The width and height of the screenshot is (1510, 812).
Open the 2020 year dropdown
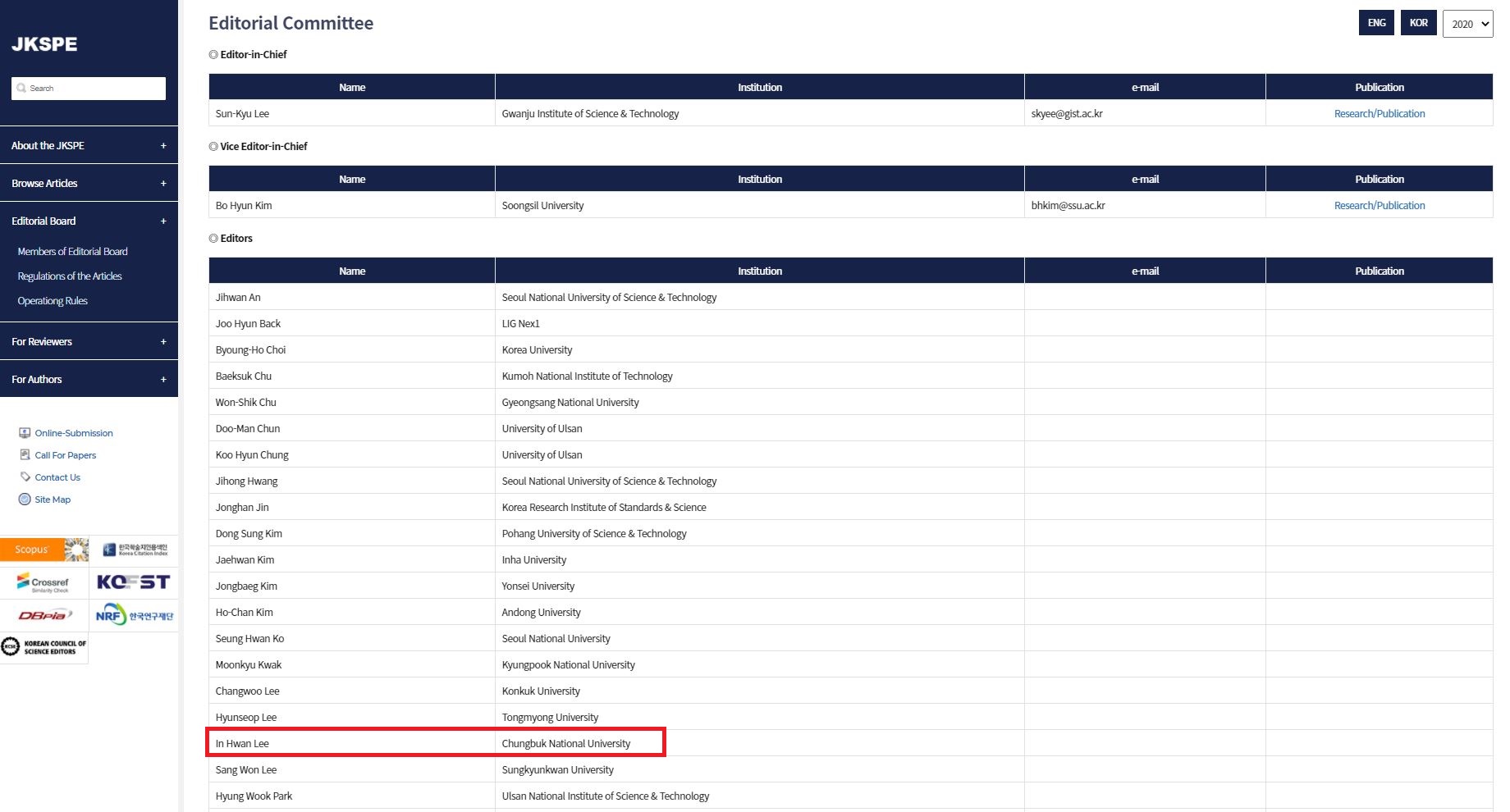(1468, 24)
